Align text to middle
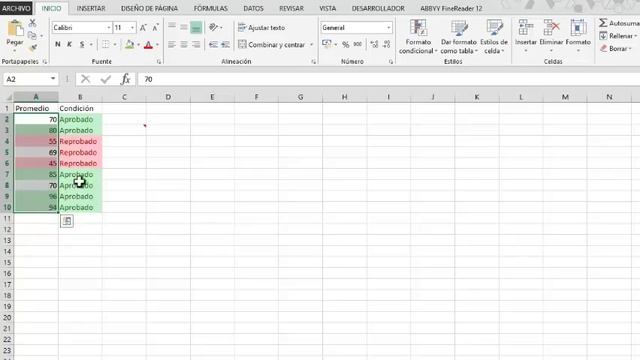The image size is (640, 360). coord(184,27)
